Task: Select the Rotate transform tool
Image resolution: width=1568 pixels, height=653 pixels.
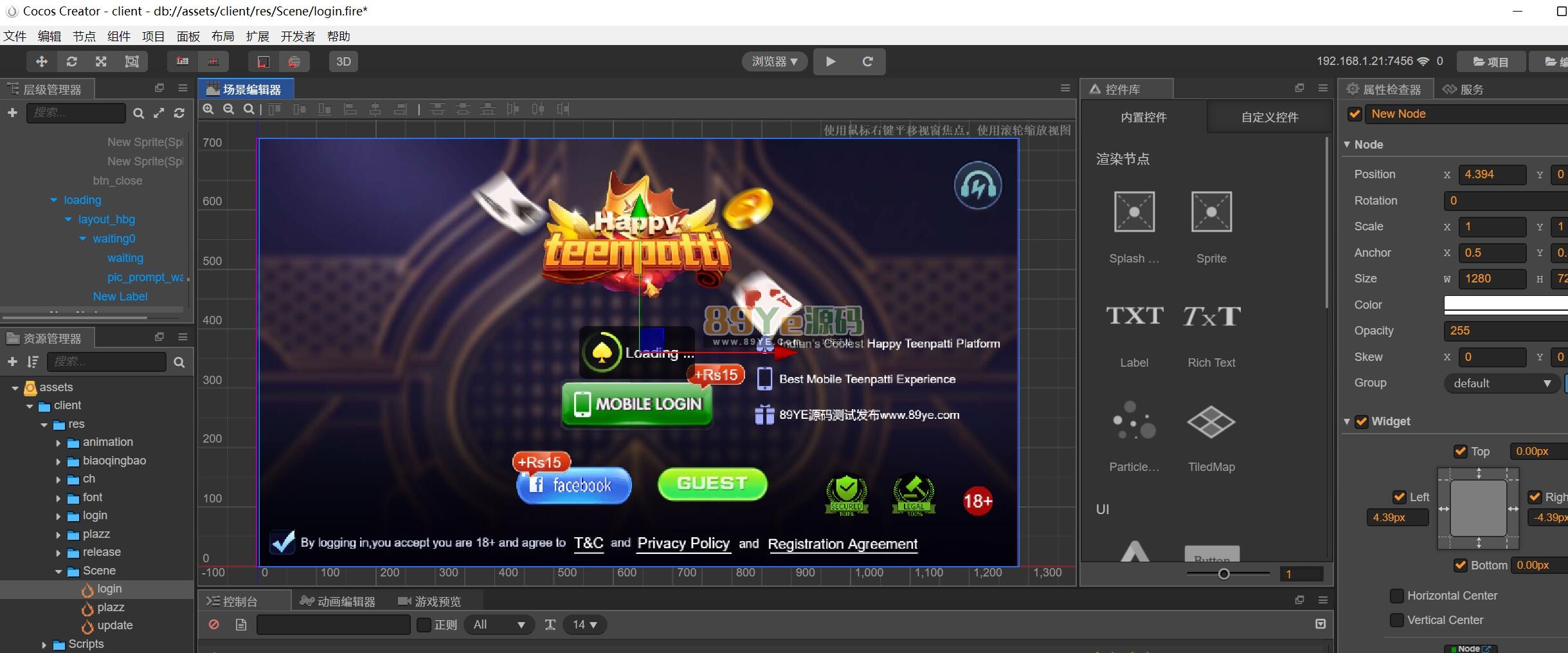Action: tap(72, 61)
